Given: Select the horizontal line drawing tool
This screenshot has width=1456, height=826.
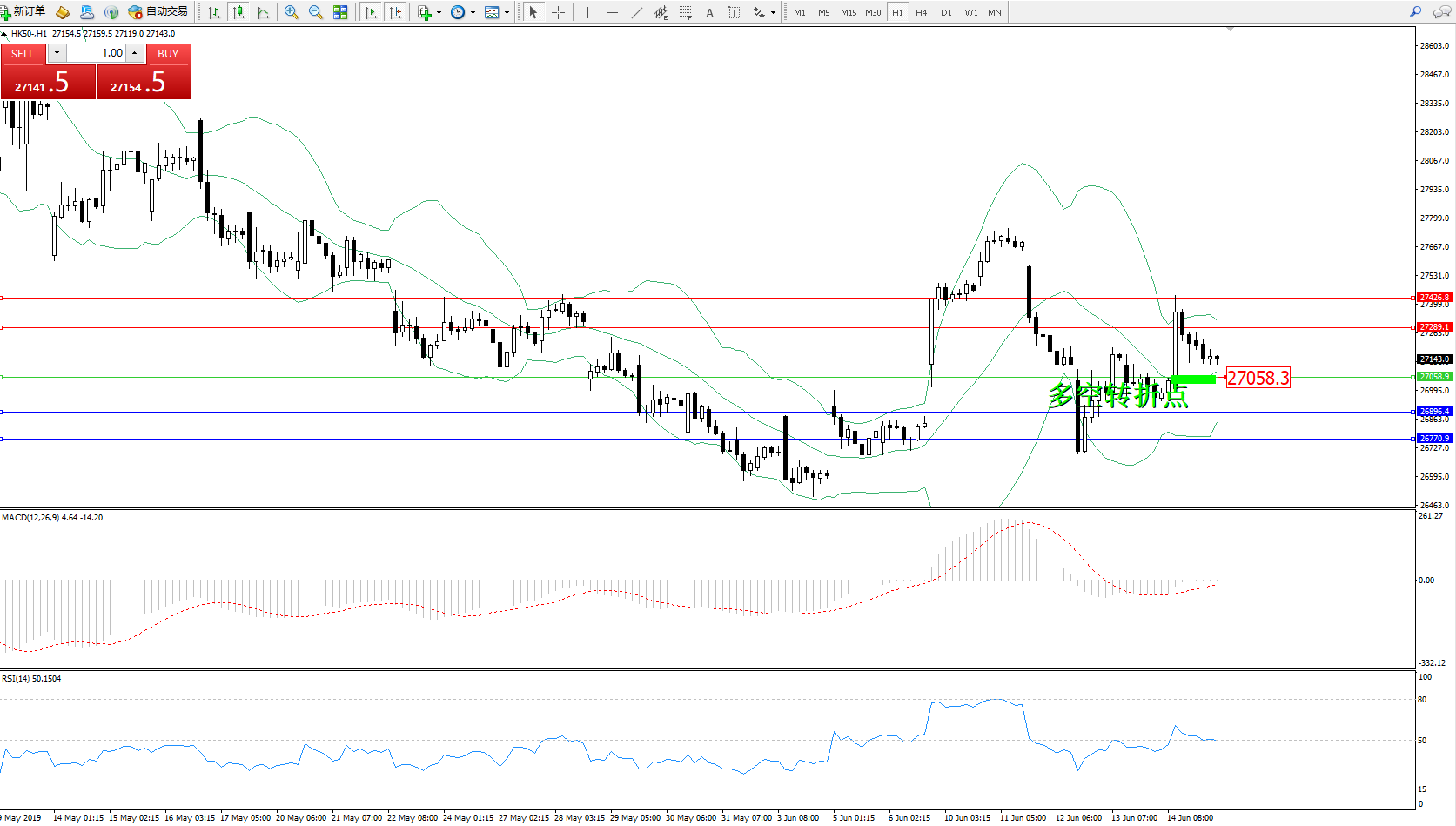Looking at the screenshot, I should coord(613,12).
